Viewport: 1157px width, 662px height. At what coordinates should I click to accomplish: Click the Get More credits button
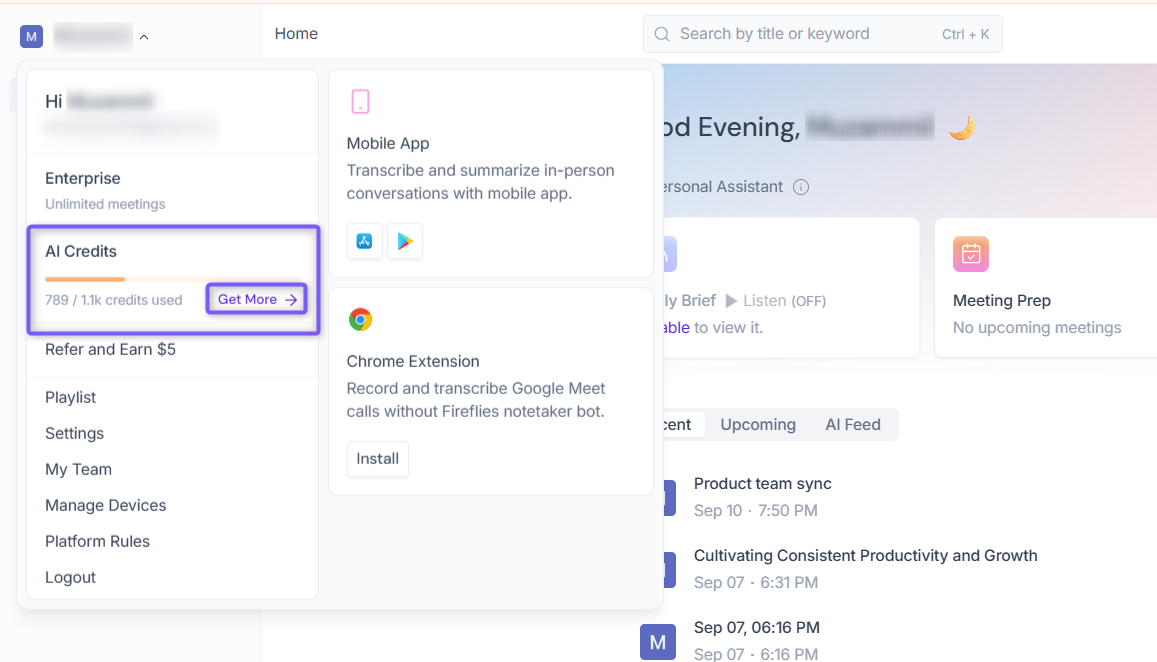click(257, 299)
